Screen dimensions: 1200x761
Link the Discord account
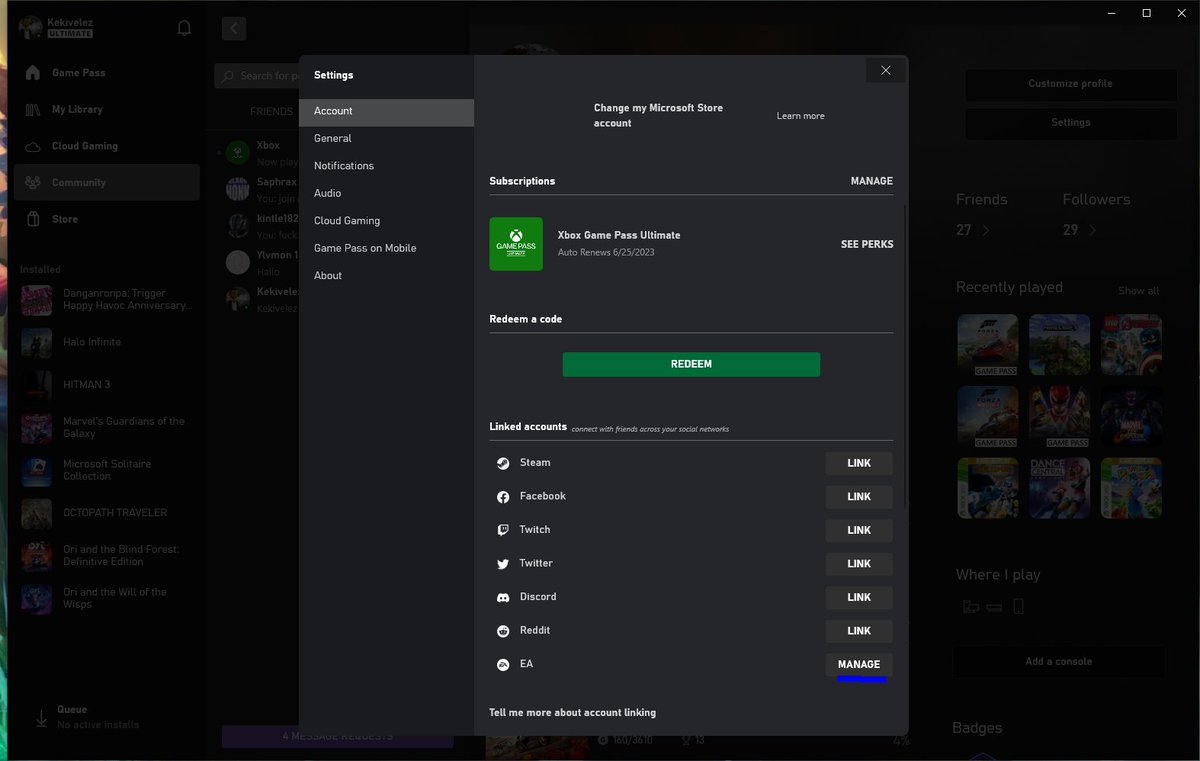pyautogui.click(x=859, y=597)
